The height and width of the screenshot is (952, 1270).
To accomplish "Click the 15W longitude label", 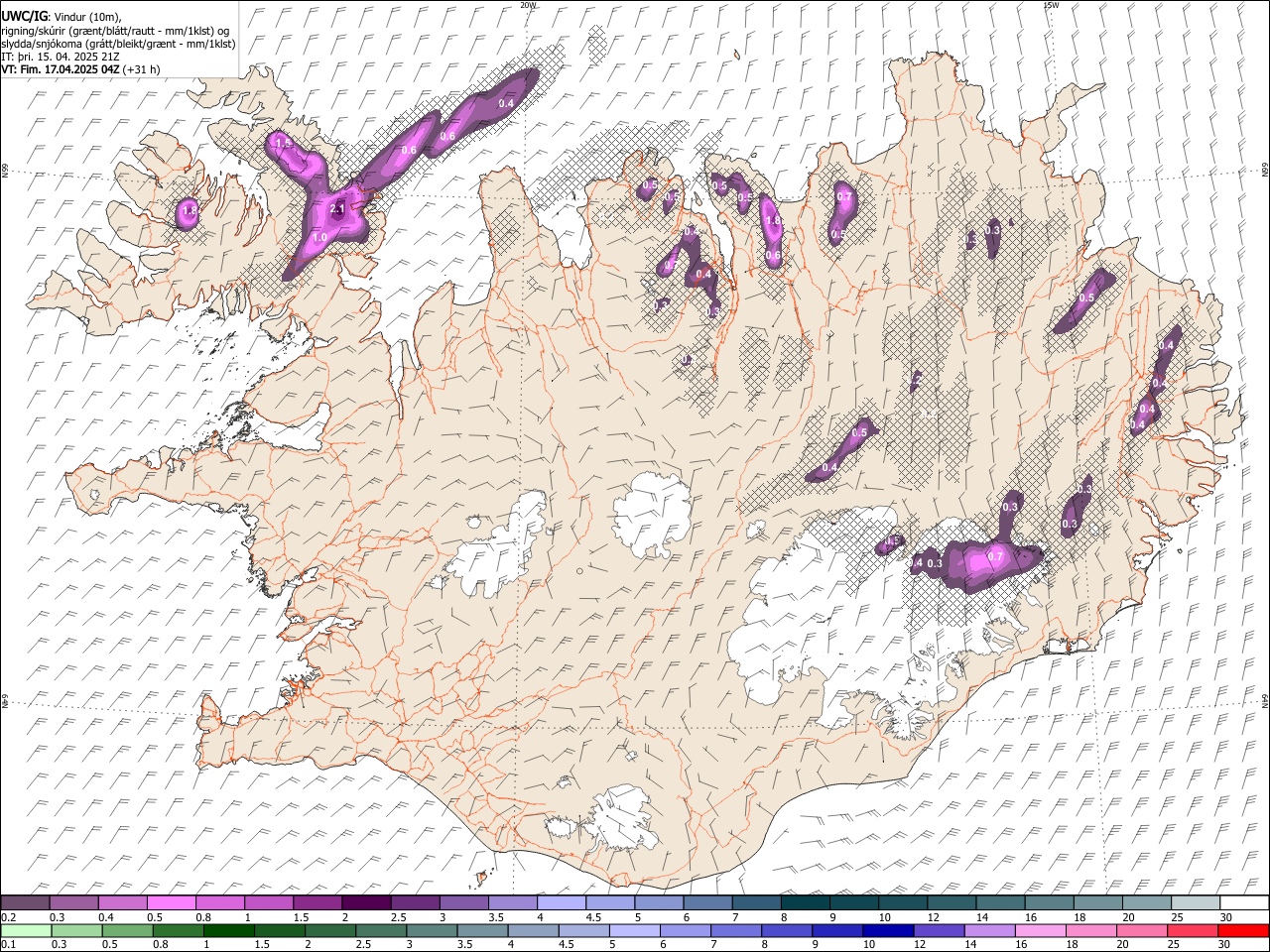I will click(1051, 5).
